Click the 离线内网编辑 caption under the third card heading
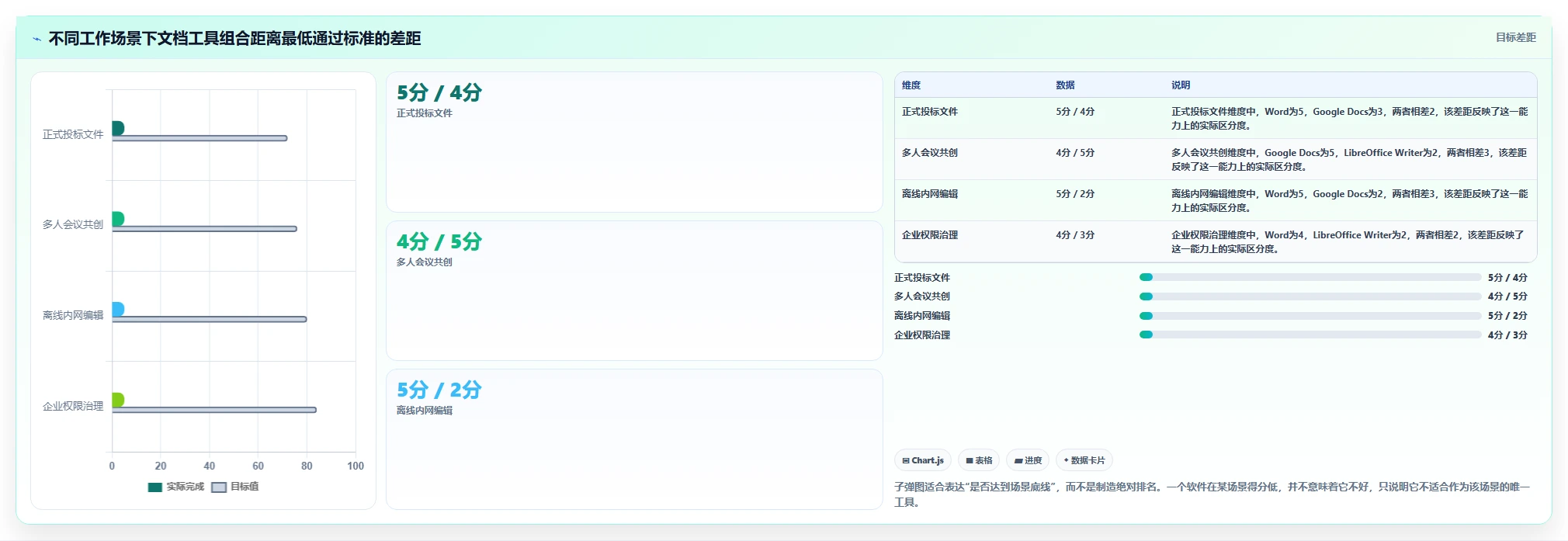 (x=425, y=411)
